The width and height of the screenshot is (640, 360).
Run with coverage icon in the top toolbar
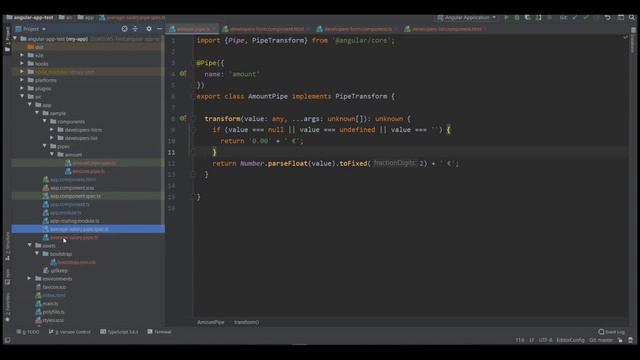click(528, 18)
